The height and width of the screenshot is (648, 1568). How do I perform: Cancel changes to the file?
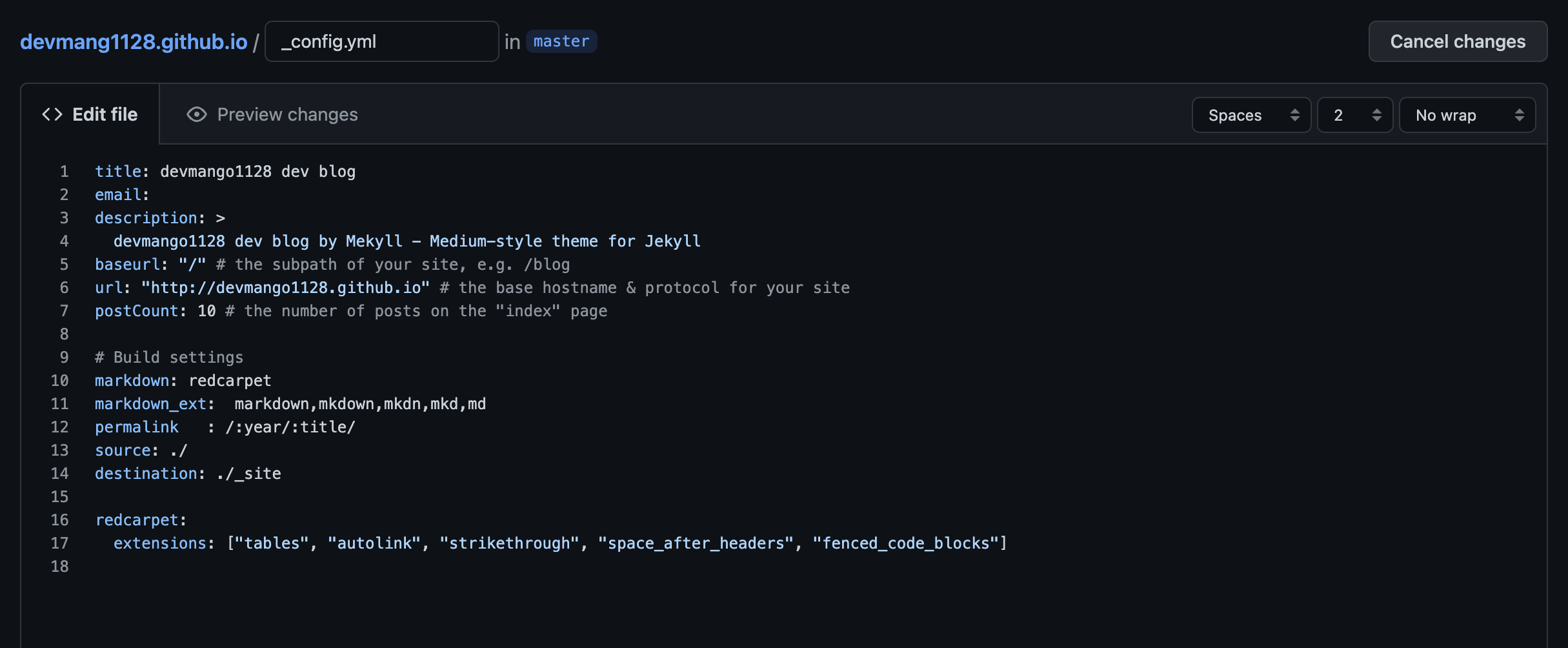pyautogui.click(x=1458, y=41)
